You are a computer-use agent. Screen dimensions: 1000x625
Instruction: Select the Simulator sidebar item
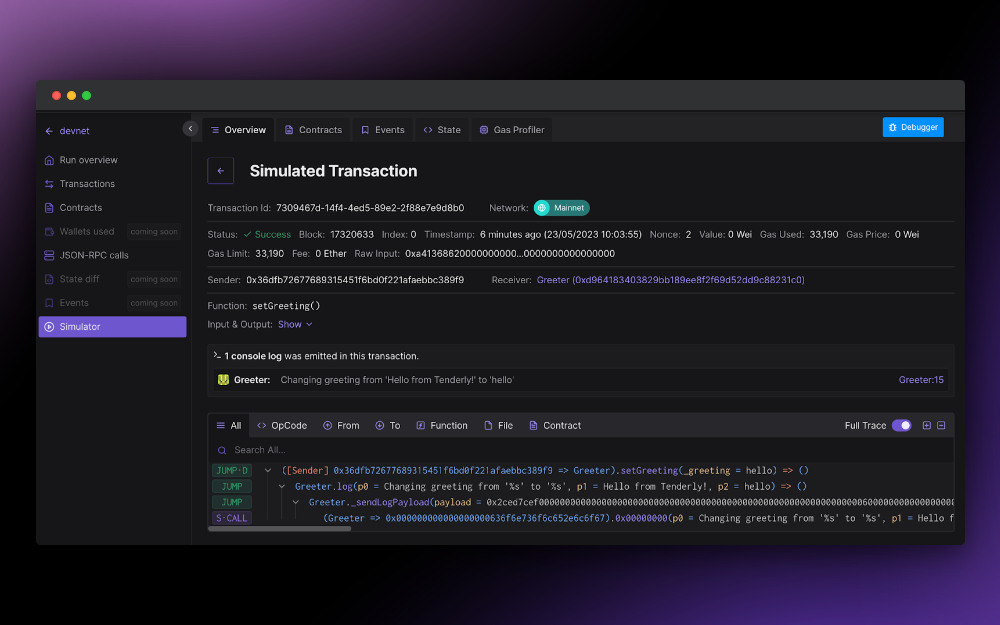[112, 327]
